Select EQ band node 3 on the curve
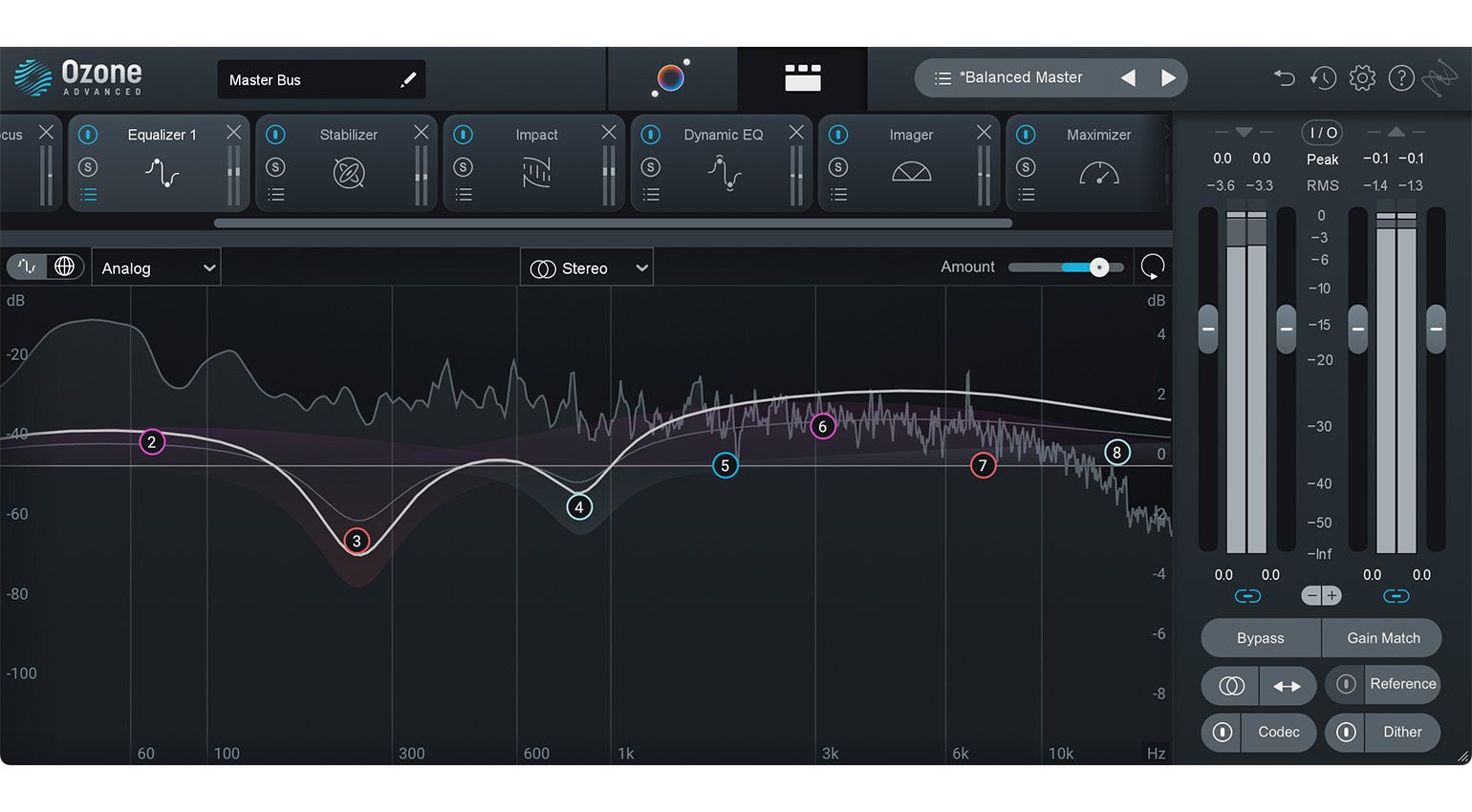This screenshot has height=812, width=1472. (x=357, y=541)
